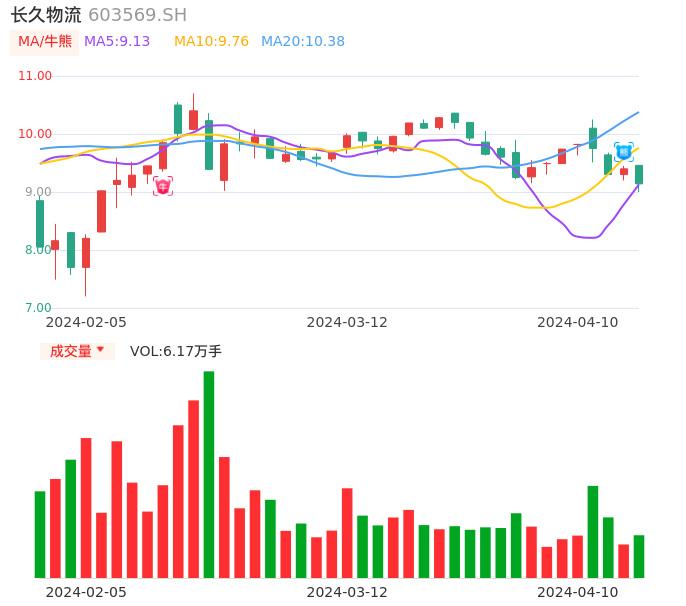Click the 2024-04-10 date label under volume chart
The width and height of the screenshot is (686, 606).
click(x=578, y=592)
